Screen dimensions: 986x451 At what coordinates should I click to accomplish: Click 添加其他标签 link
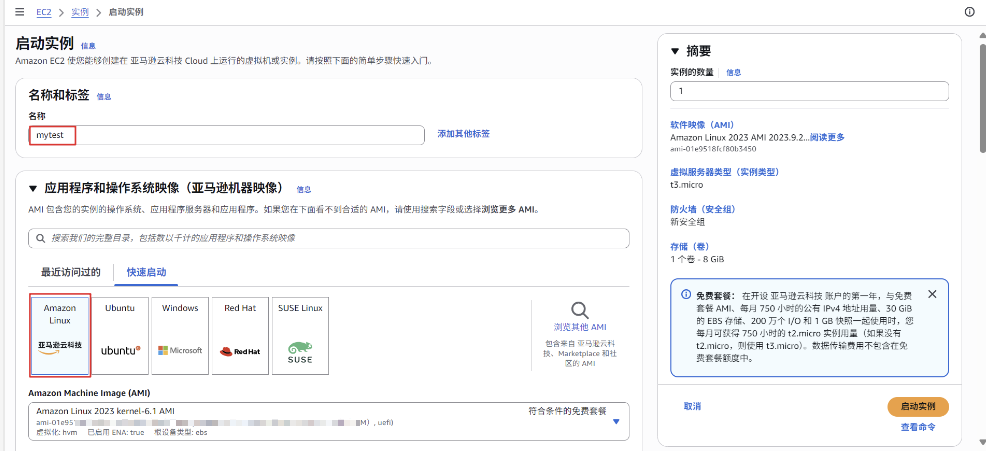click(463, 133)
